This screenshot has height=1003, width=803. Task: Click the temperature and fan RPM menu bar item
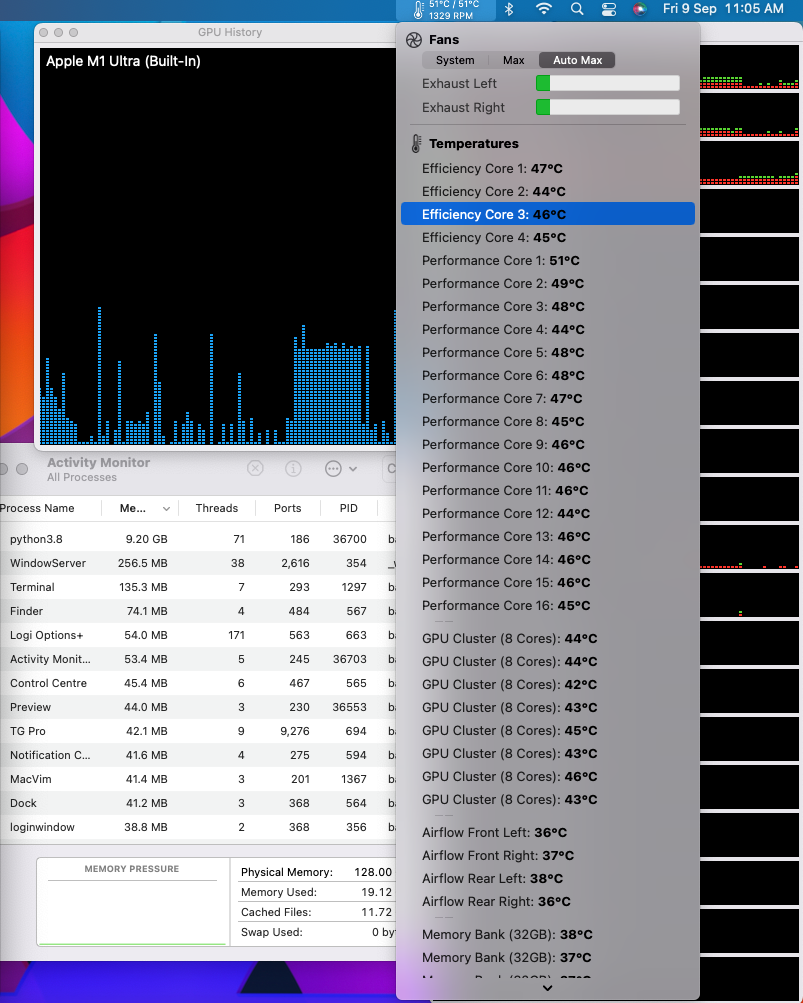447,10
